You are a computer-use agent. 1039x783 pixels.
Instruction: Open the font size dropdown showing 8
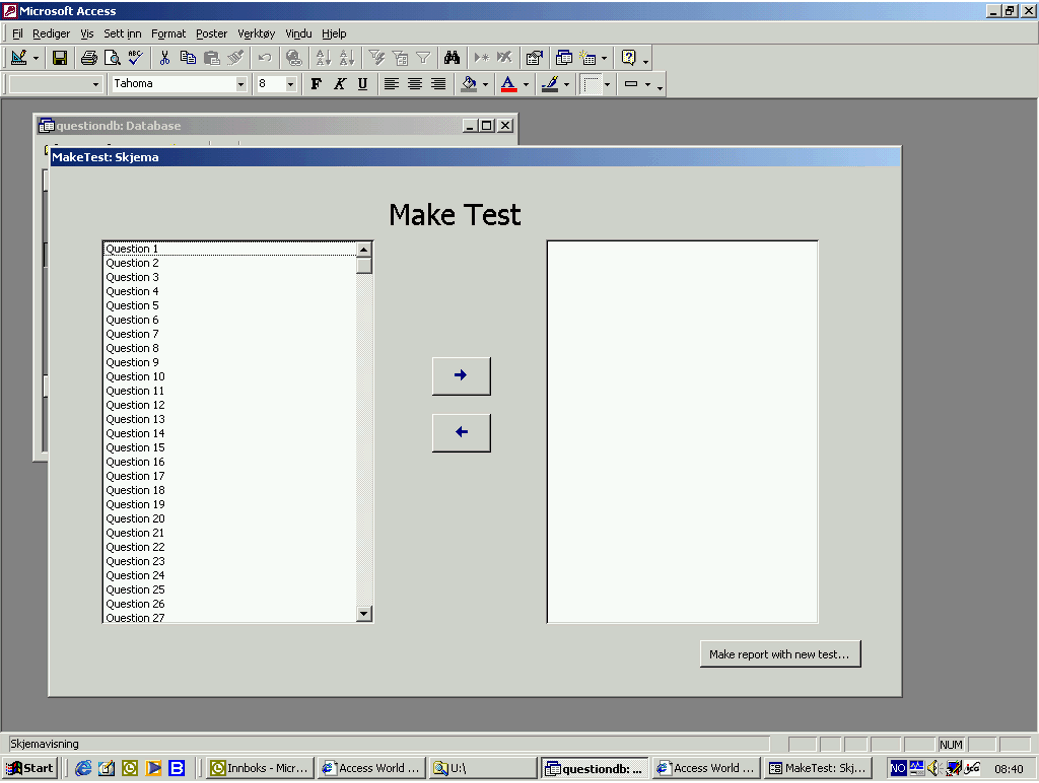tap(291, 84)
